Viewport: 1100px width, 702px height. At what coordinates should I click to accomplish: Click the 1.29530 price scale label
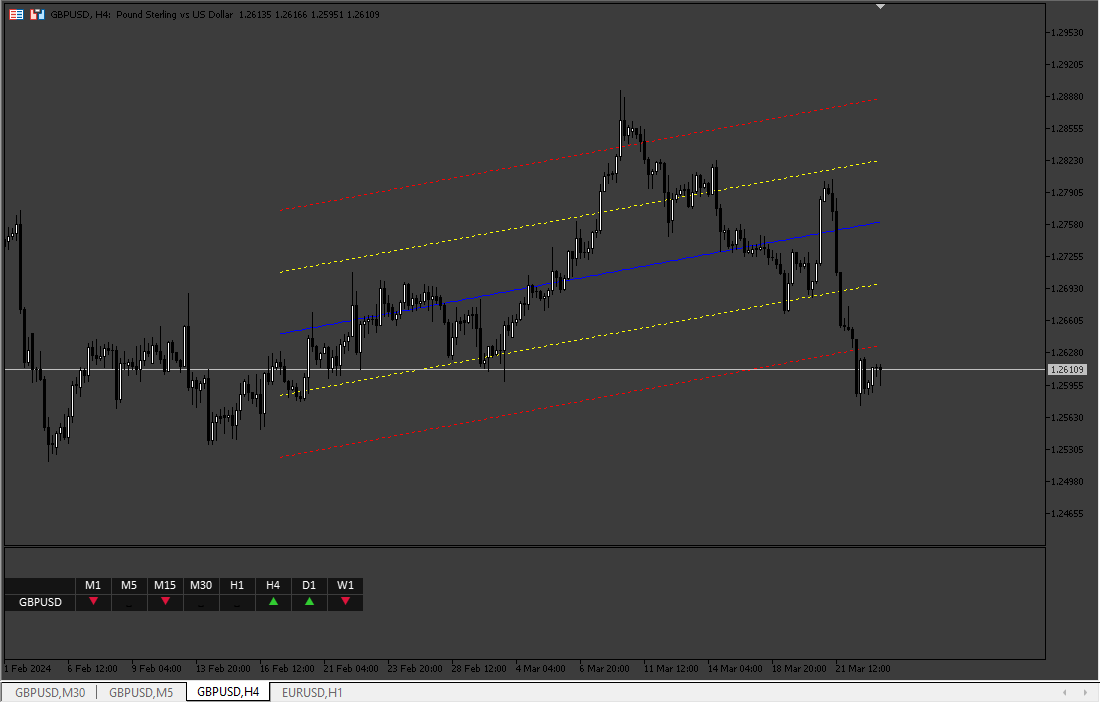point(1067,32)
